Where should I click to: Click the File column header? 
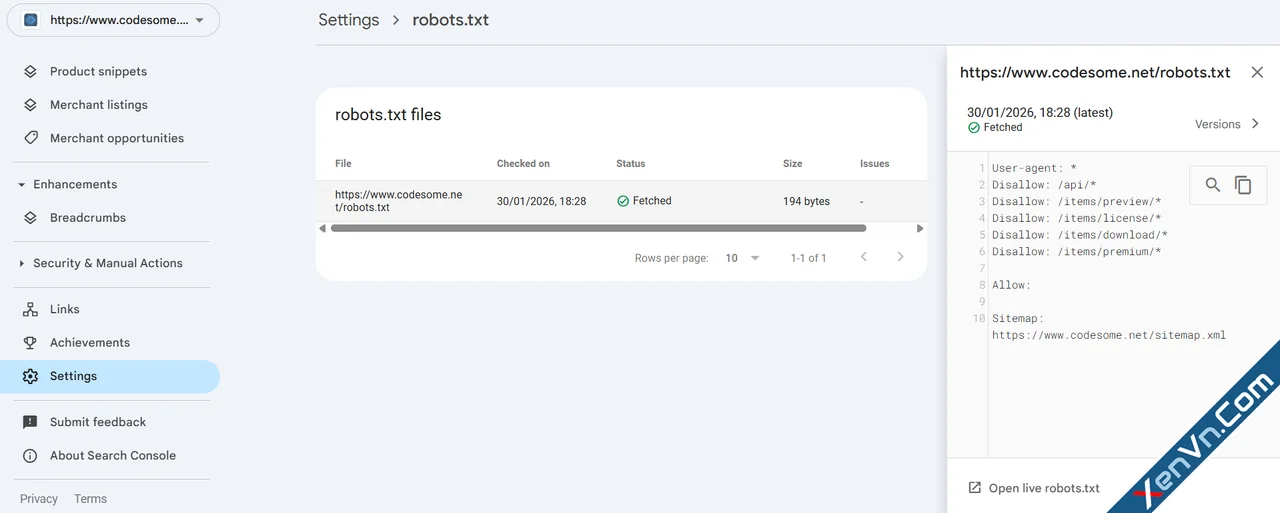(x=343, y=164)
